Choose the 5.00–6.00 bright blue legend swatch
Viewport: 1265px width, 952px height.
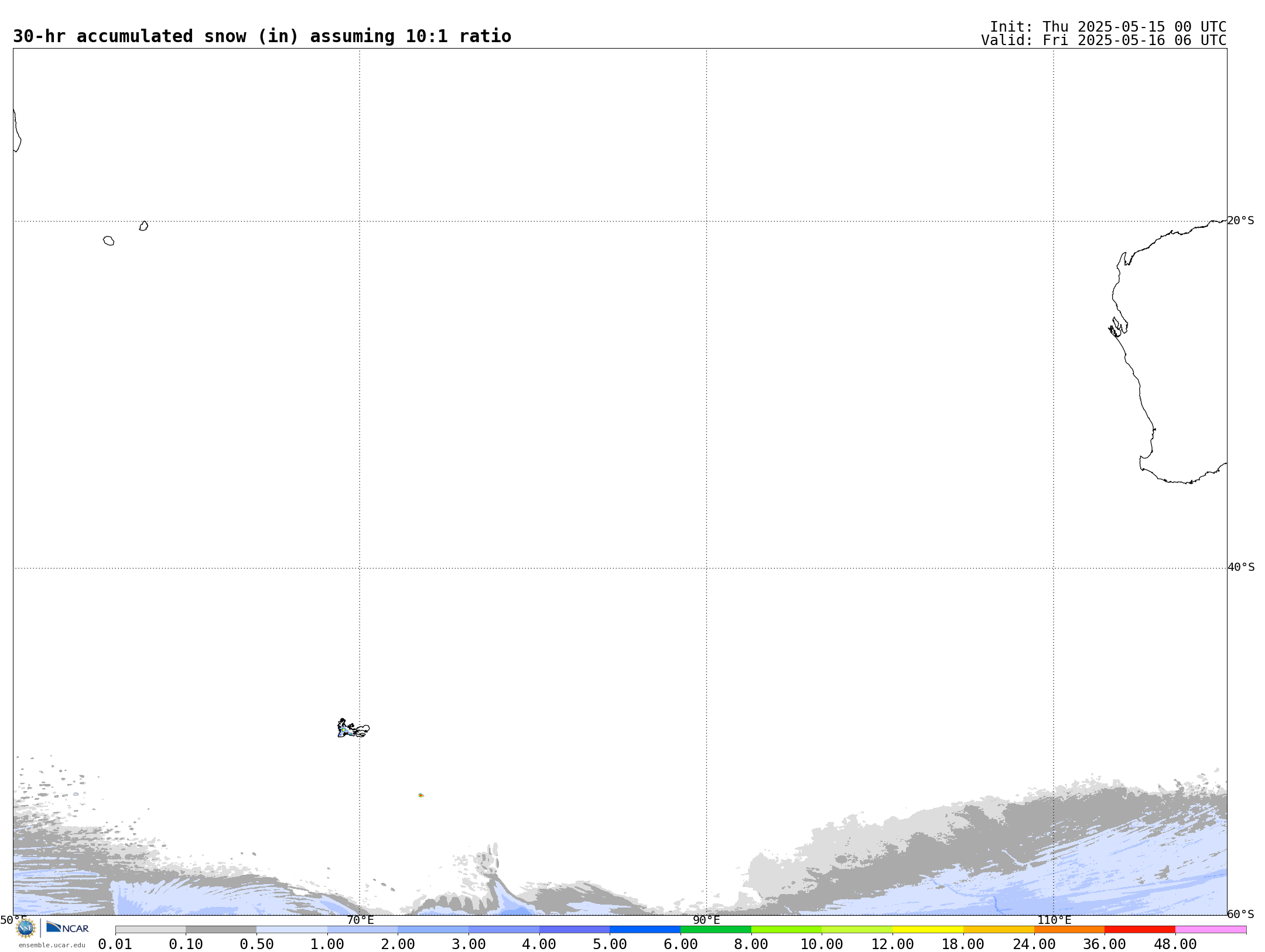click(645, 930)
